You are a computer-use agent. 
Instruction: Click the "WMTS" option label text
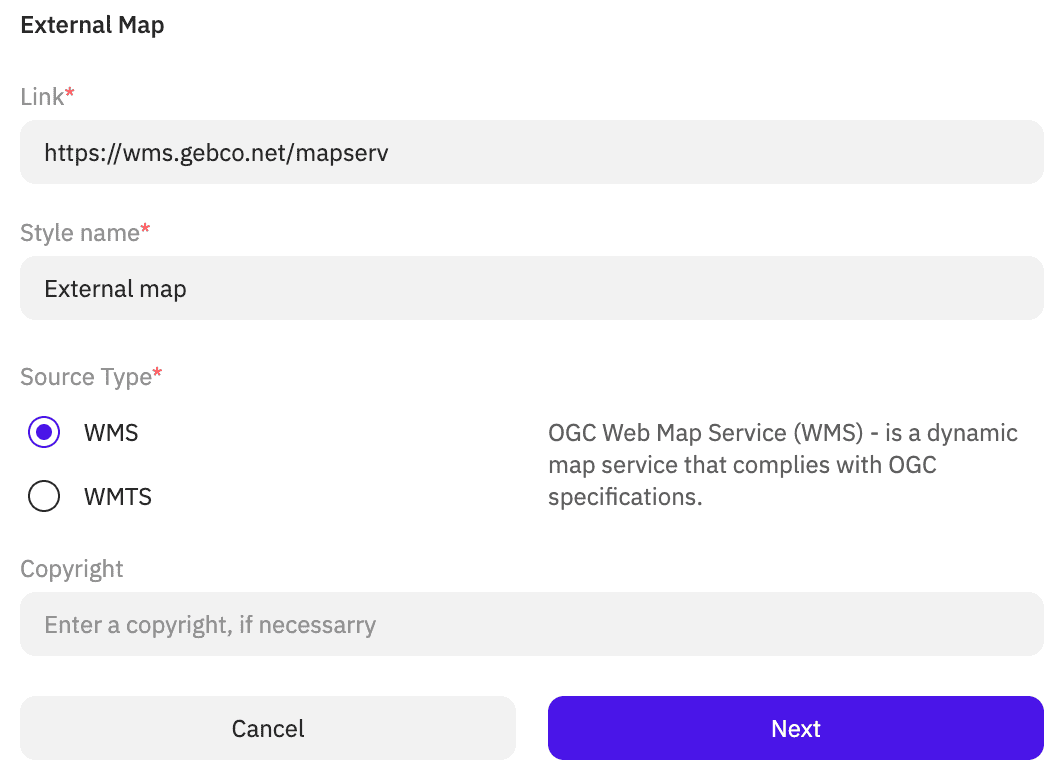(x=118, y=496)
